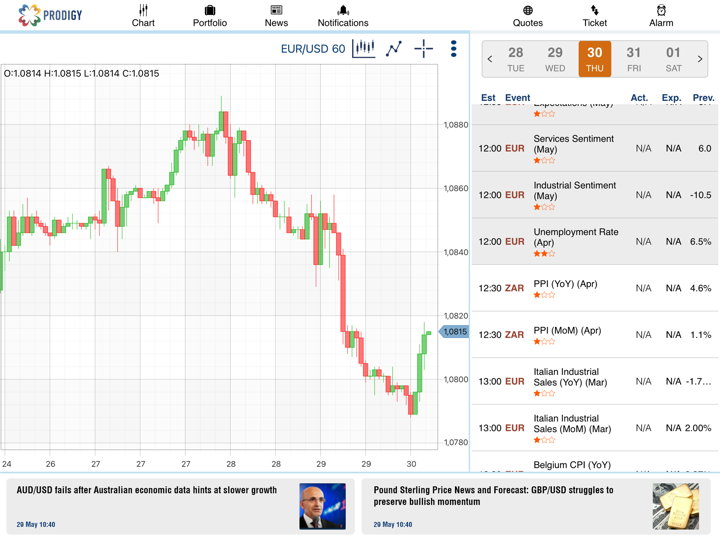Screen dimensions: 720x540
Task: Switch to candlestick chart type
Action: pyautogui.click(x=364, y=49)
